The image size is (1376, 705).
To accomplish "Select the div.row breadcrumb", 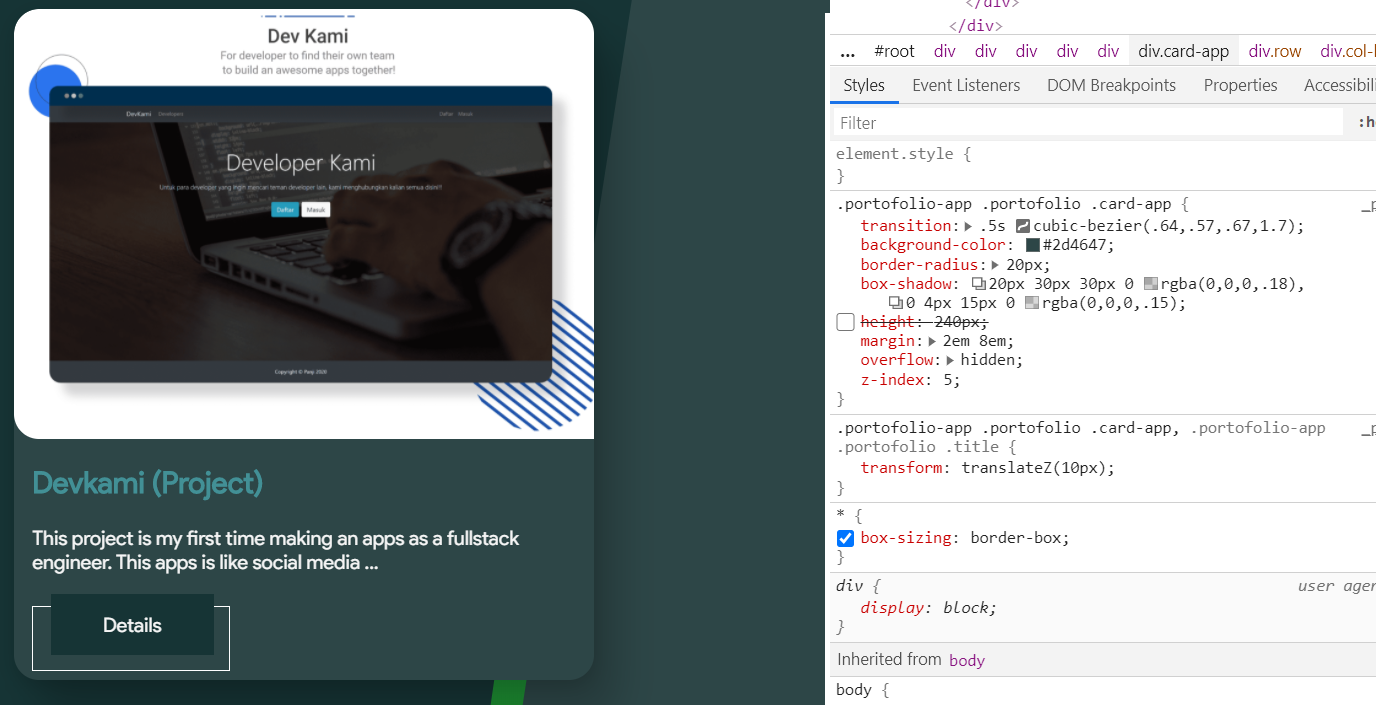I will (x=1275, y=51).
